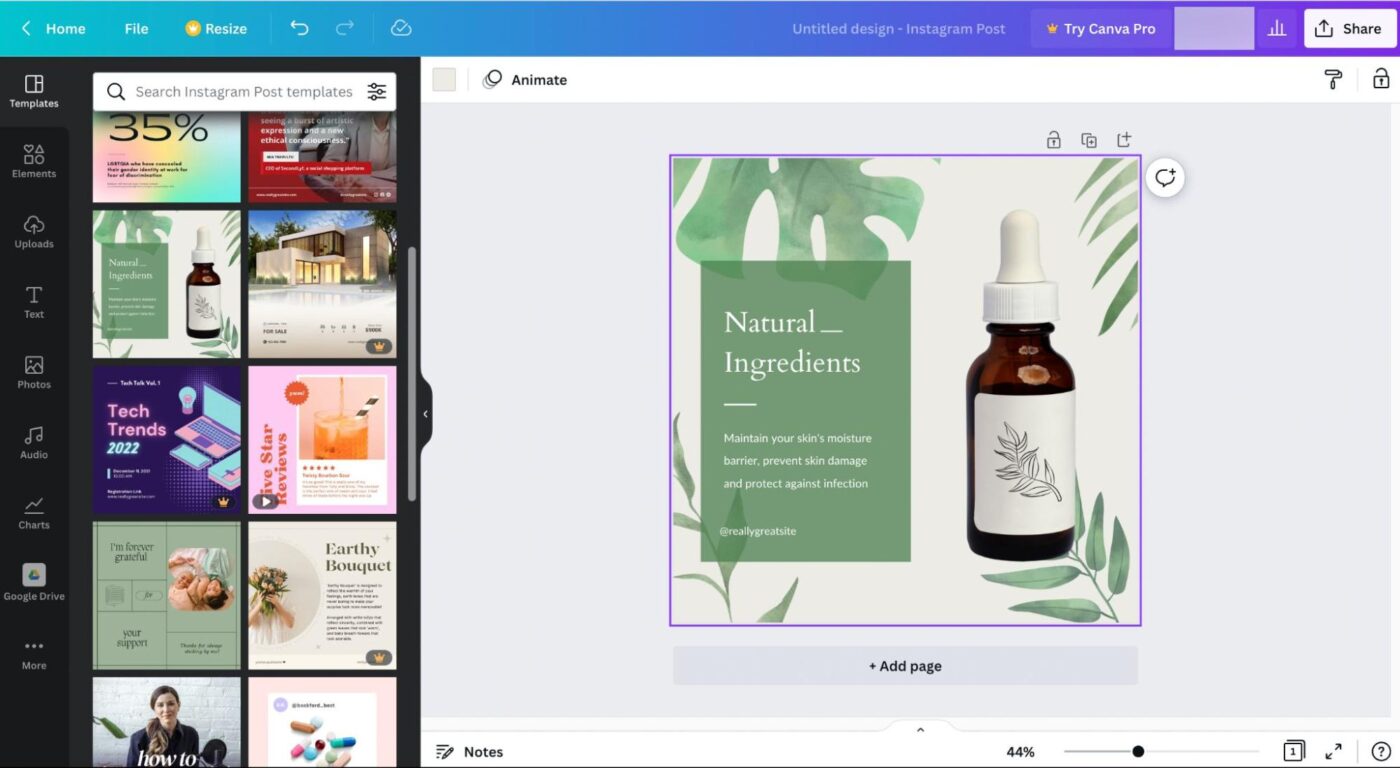Add a new page below the canvas
This screenshot has width=1400, height=768.
click(905, 665)
